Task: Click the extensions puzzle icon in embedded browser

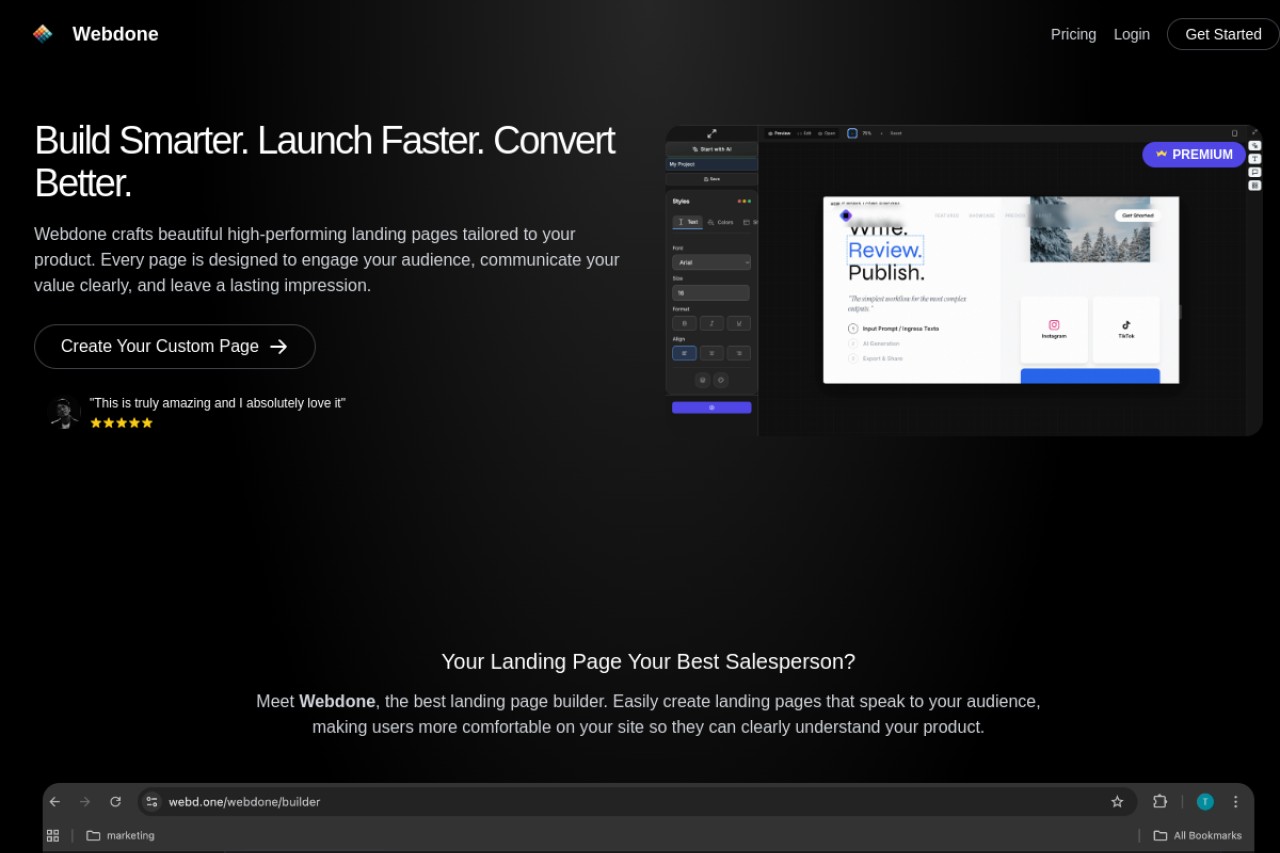Action: click(1160, 802)
